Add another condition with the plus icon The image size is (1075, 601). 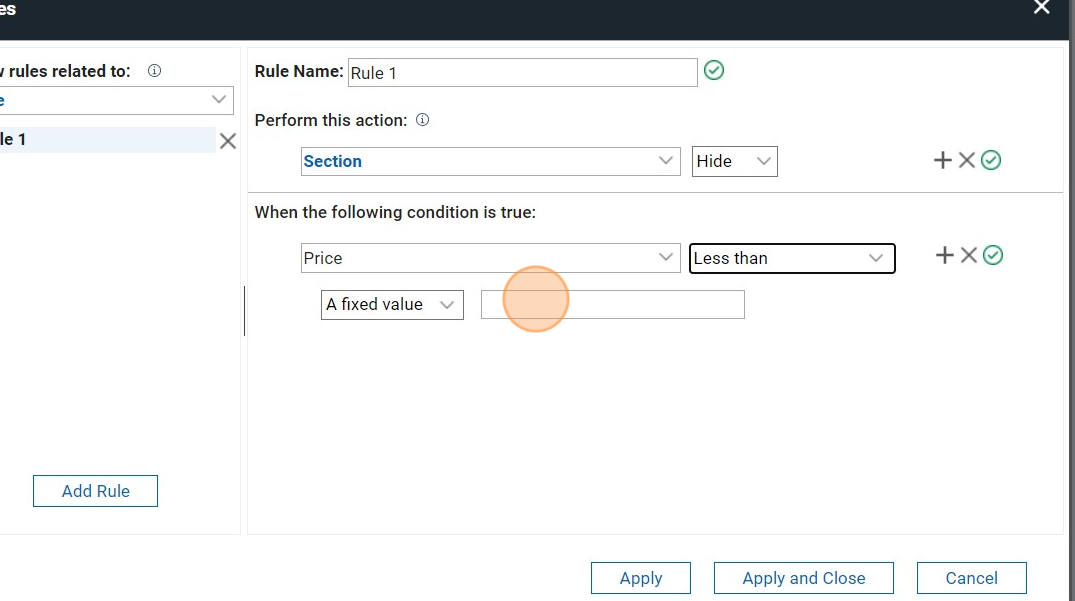coord(944,256)
